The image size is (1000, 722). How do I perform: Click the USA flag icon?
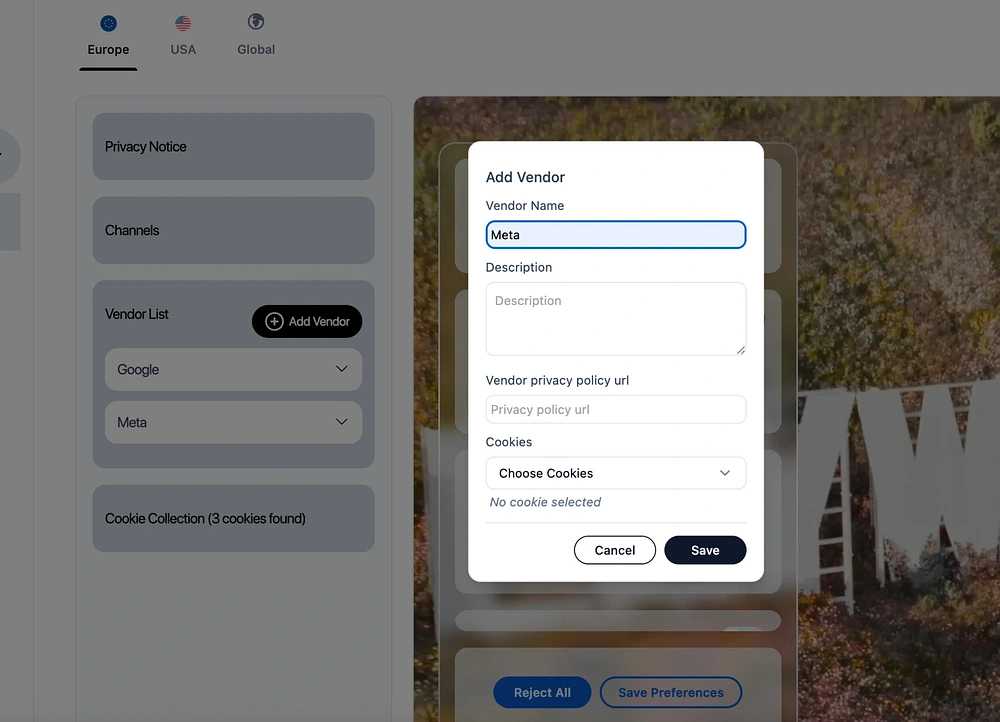[183, 24]
